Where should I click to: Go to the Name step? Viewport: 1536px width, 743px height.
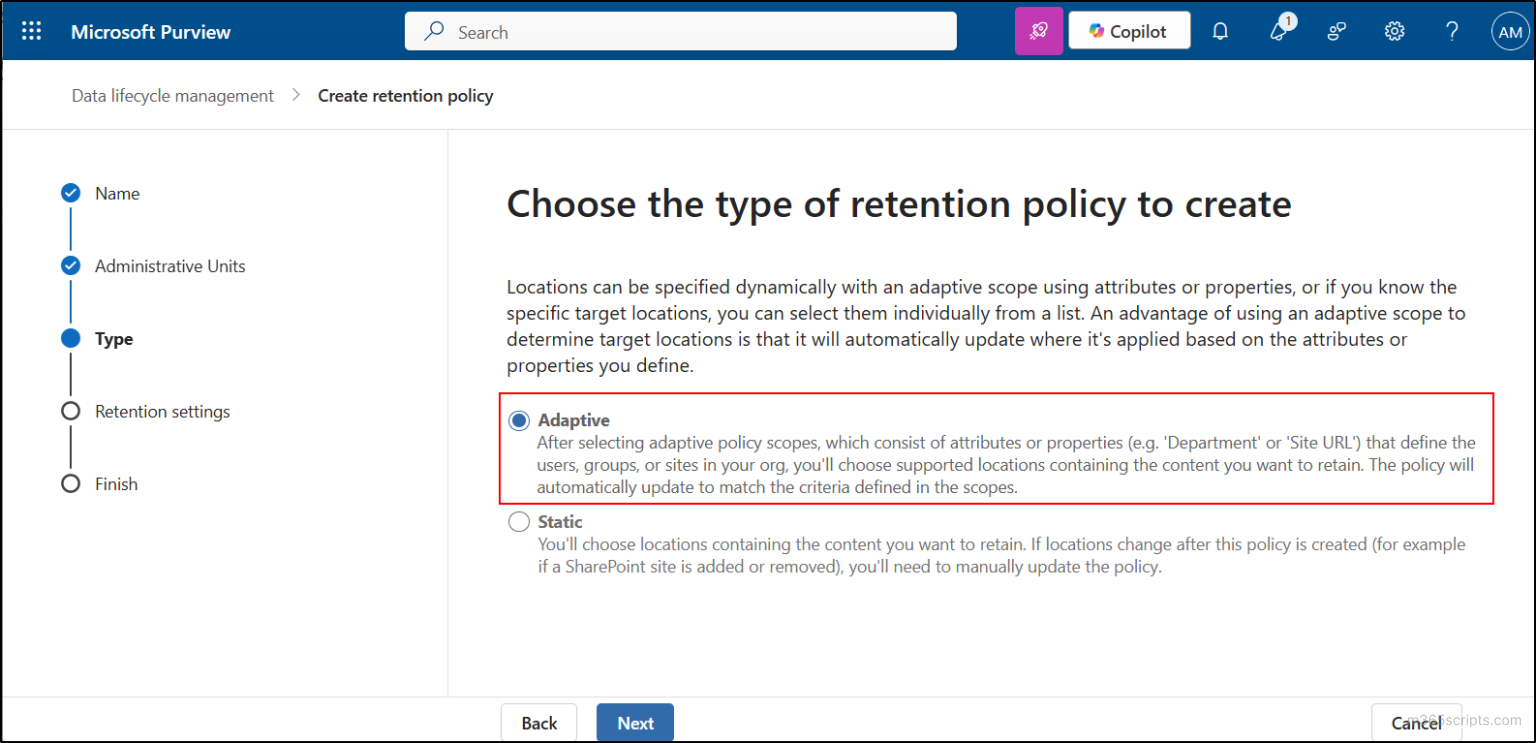[117, 194]
